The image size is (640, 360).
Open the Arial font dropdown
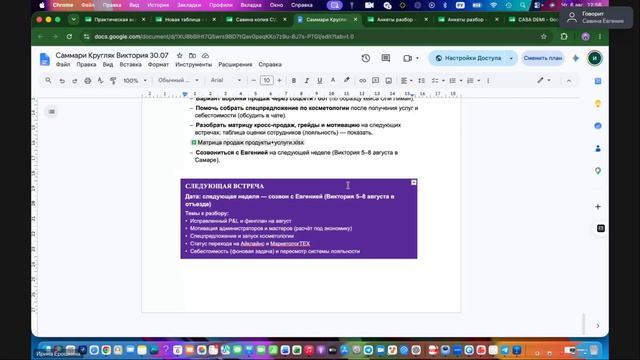[x=226, y=80]
